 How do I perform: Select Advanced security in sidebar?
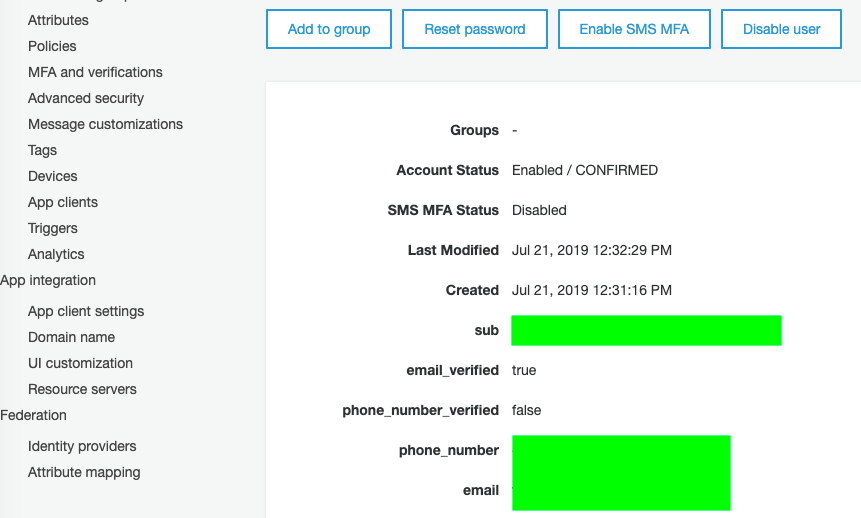pyautogui.click(x=86, y=98)
